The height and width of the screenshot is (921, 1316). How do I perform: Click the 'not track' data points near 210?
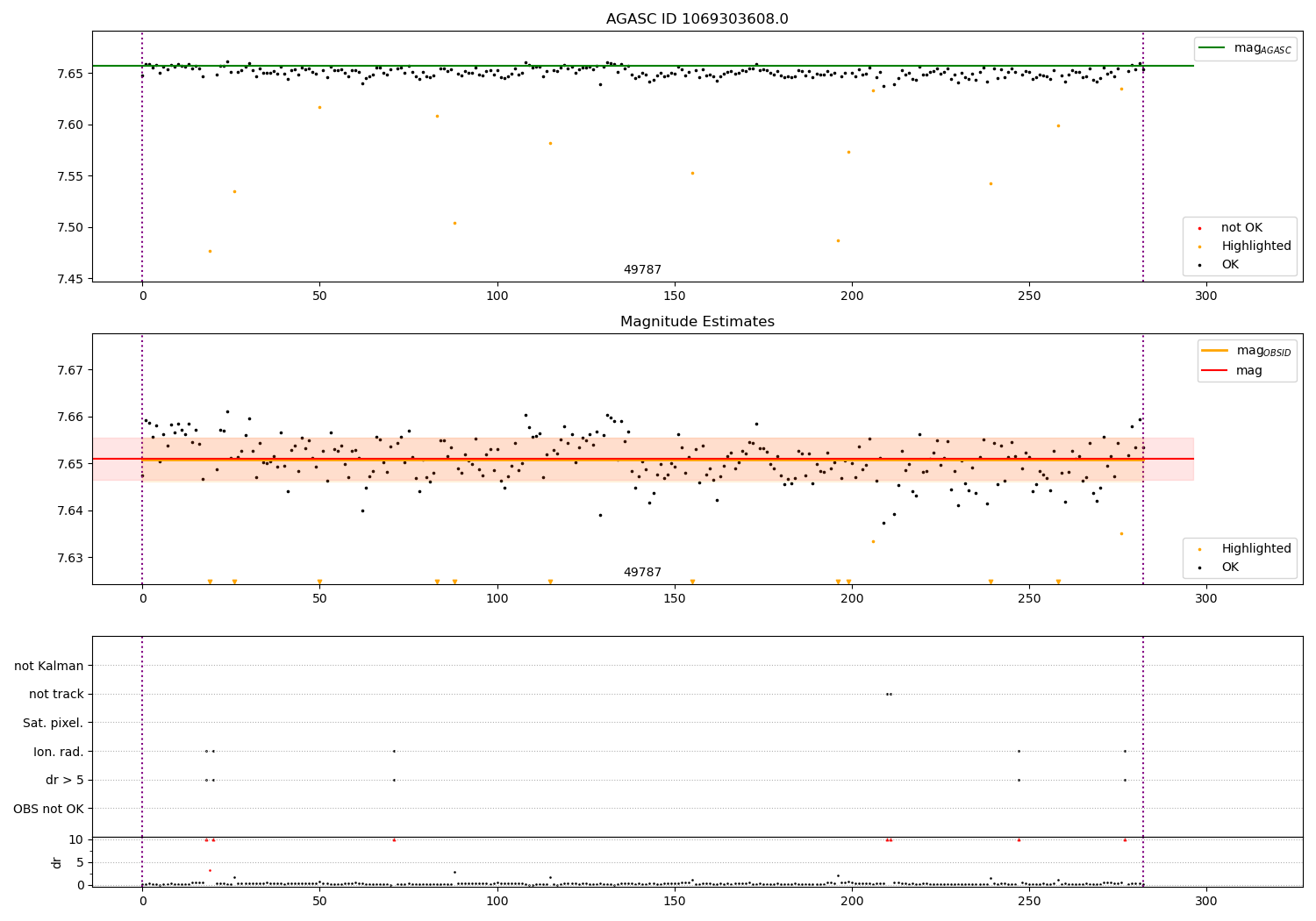(889, 694)
